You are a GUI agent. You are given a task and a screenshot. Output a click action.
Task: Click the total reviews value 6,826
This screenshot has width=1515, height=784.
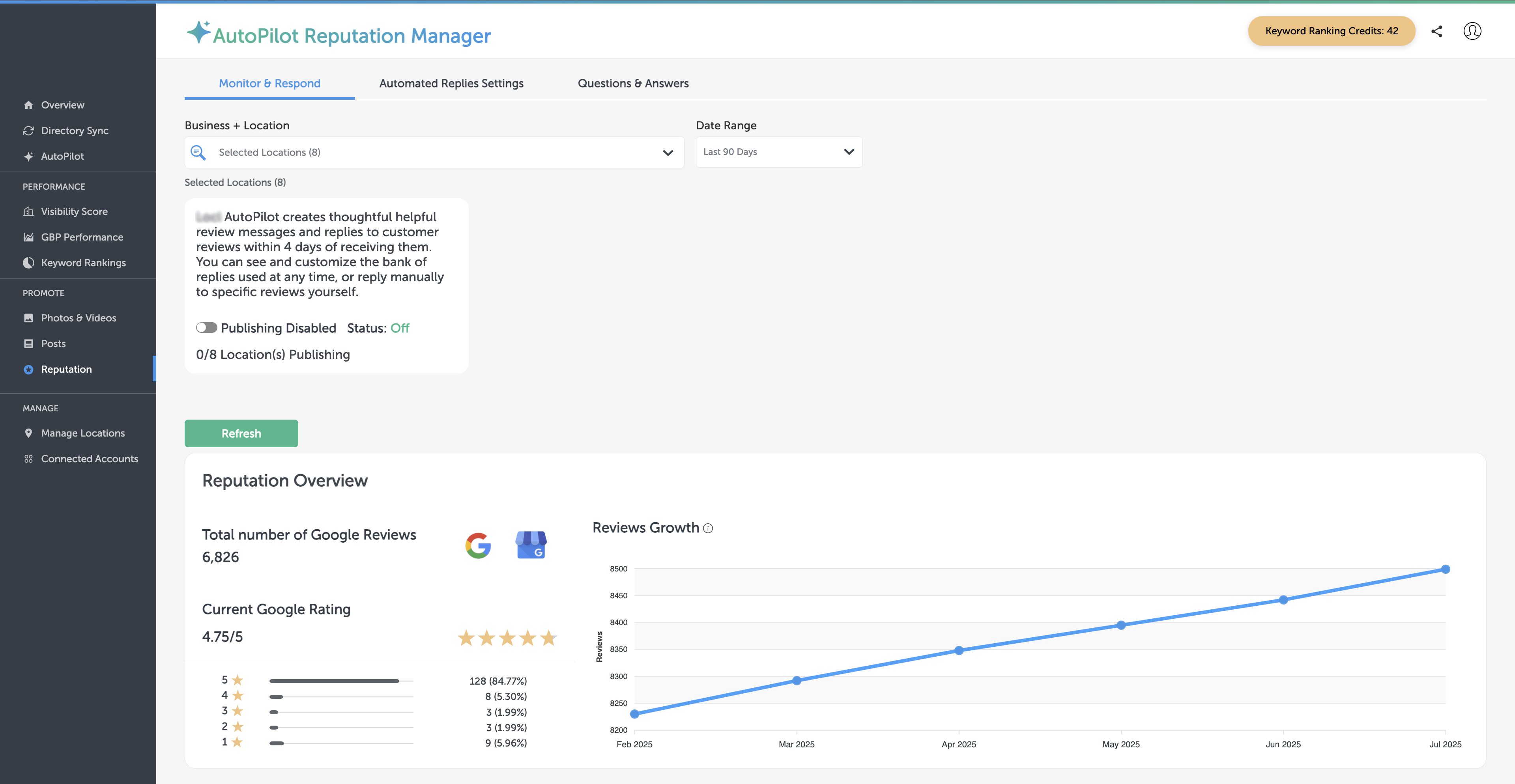click(x=221, y=557)
